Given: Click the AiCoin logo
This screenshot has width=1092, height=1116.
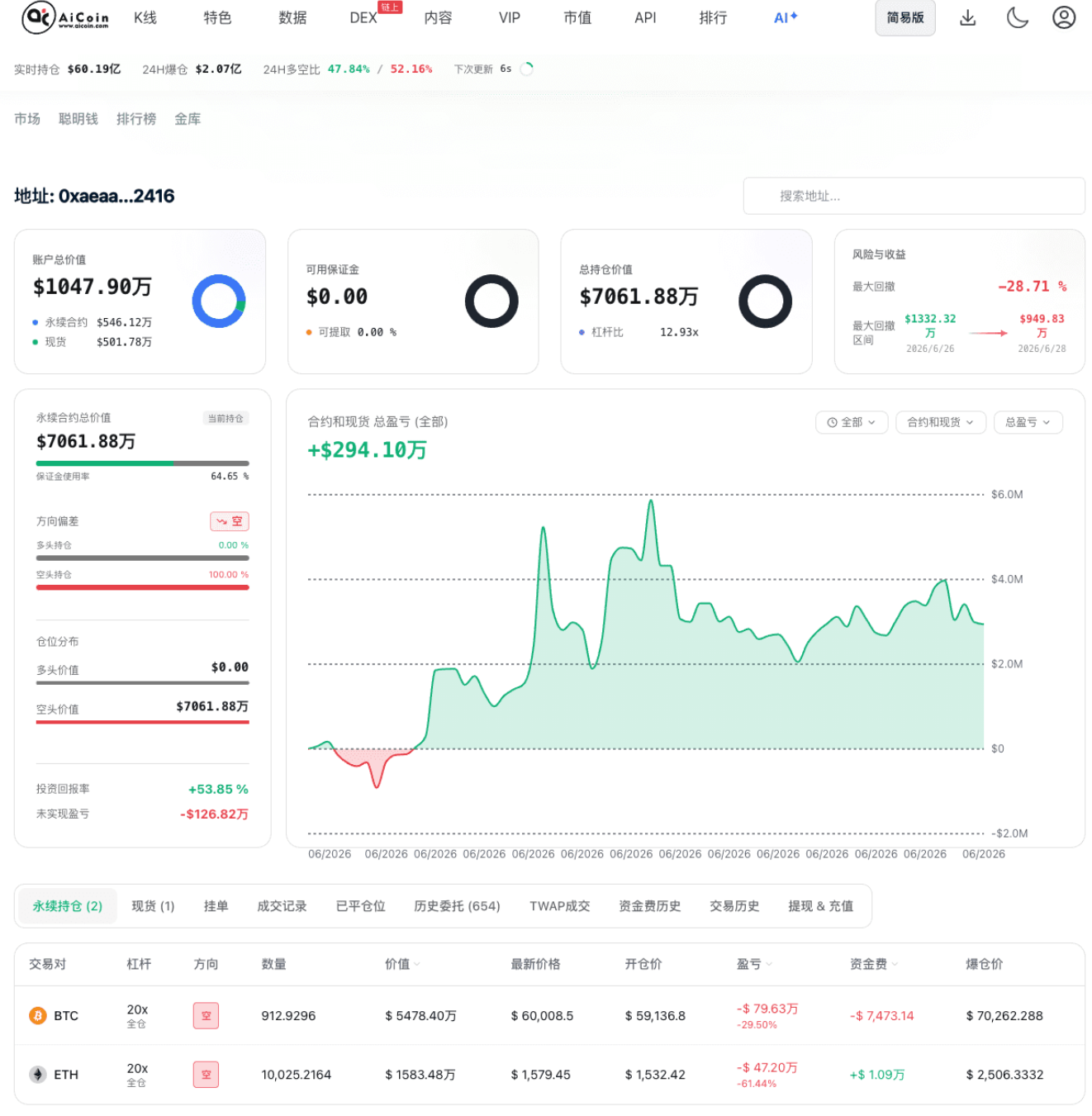Looking at the screenshot, I should [65, 17].
